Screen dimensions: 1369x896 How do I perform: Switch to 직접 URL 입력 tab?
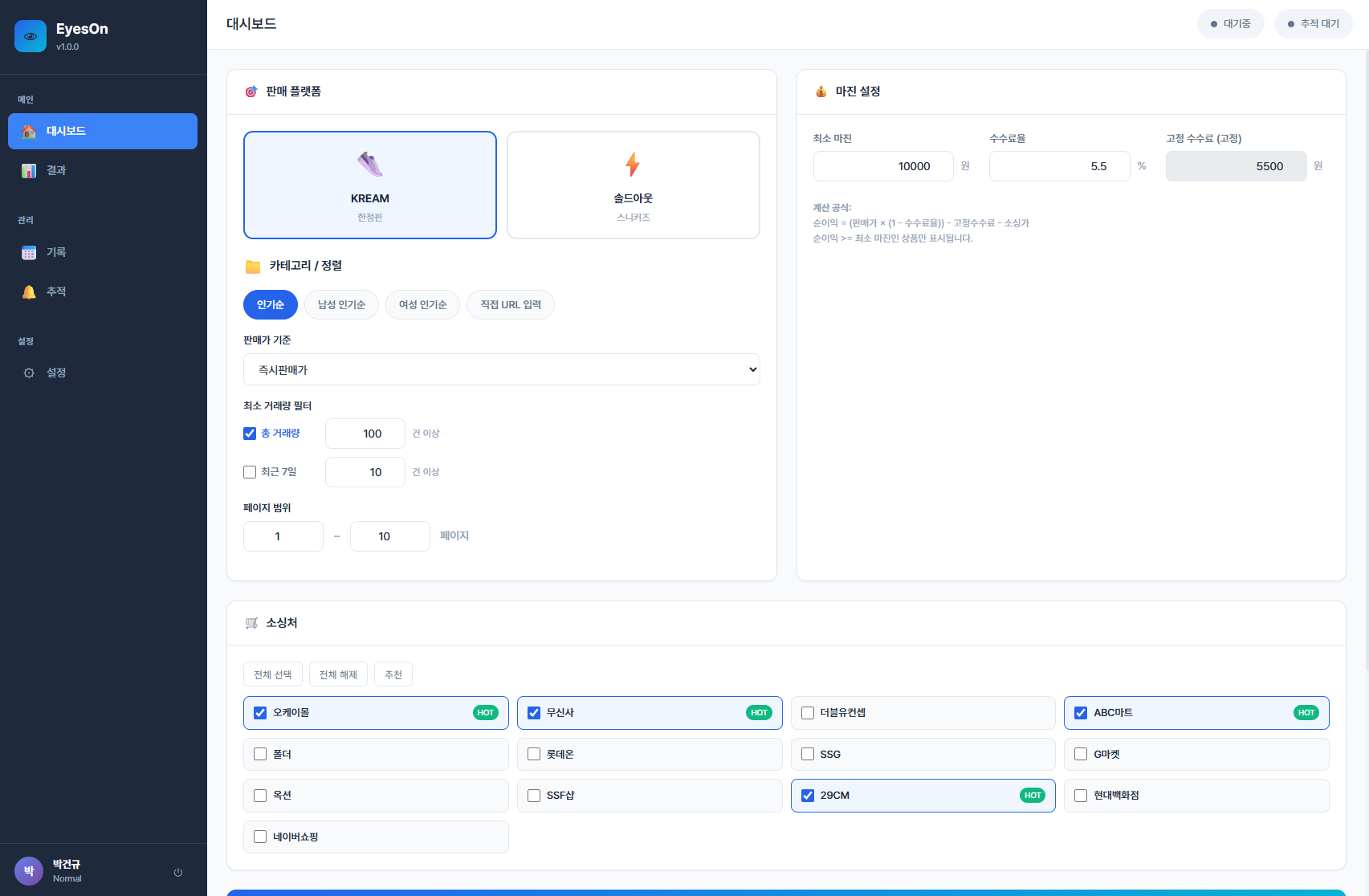point(510,304)
